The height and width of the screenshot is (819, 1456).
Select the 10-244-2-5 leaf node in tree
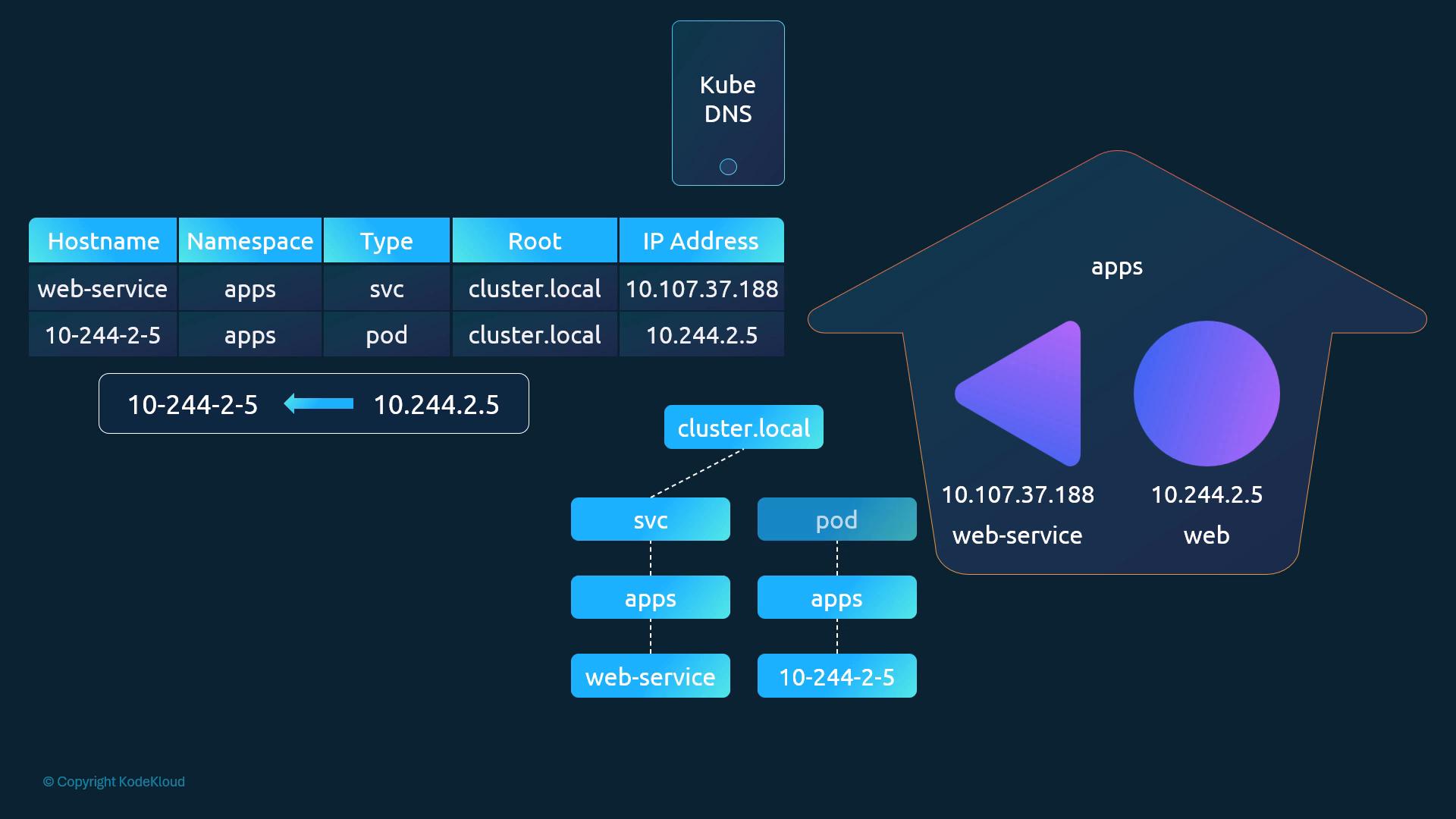(x=837, y=676)
